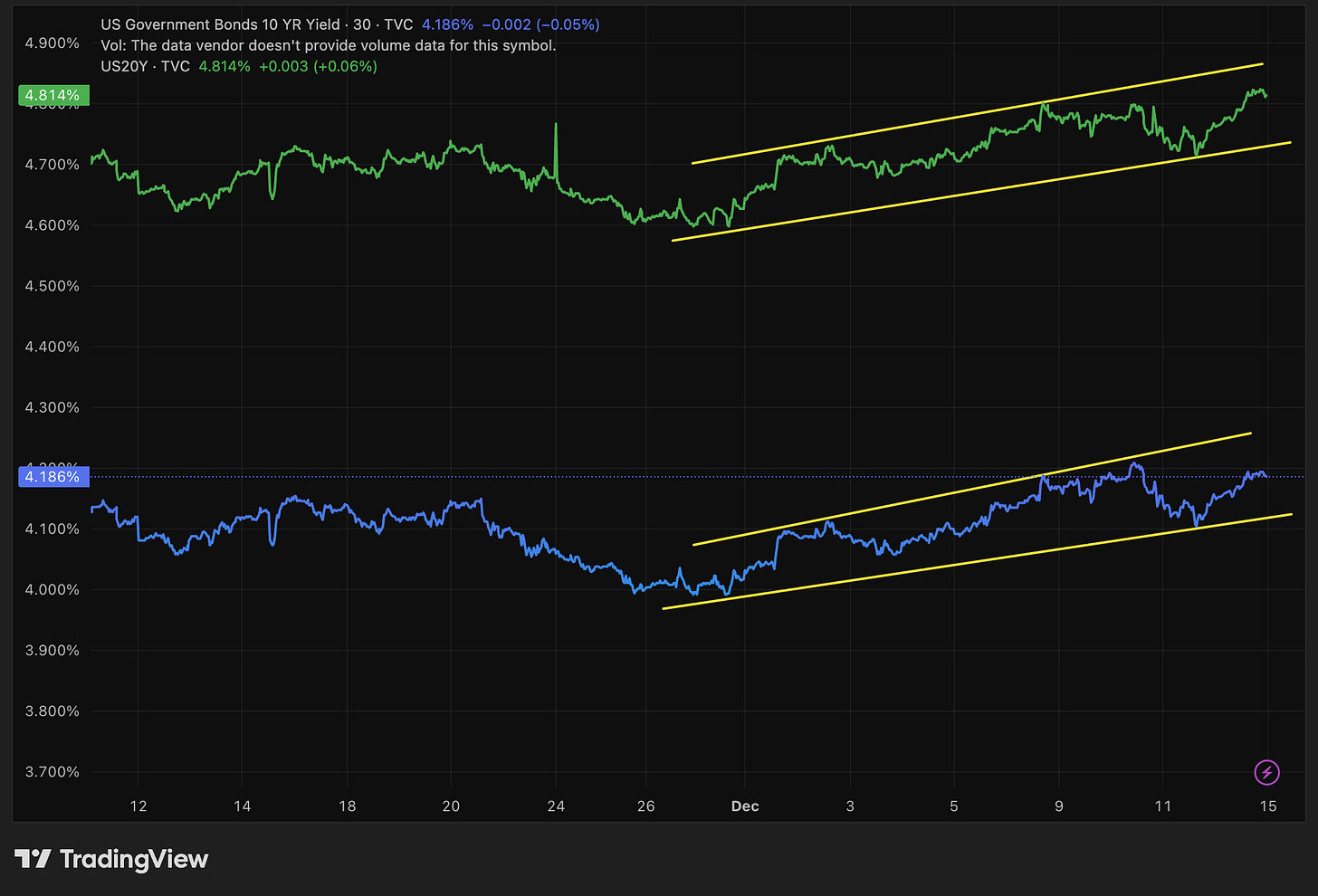Click the 4.100% price axis label
The image size is (1318, 896).
[52, 529]
